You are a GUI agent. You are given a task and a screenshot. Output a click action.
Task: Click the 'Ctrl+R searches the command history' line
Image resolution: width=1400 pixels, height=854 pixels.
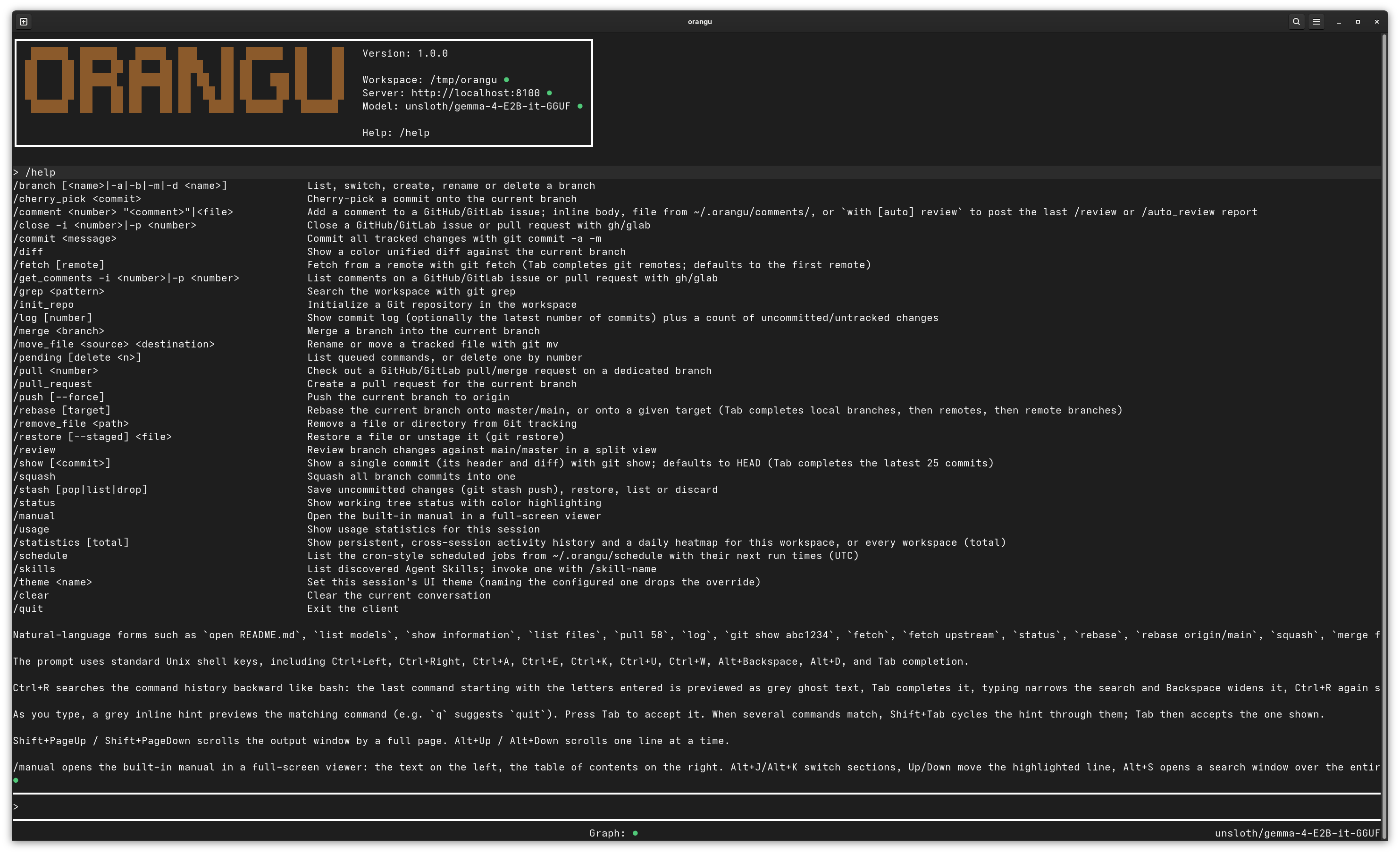click(696, 688)
